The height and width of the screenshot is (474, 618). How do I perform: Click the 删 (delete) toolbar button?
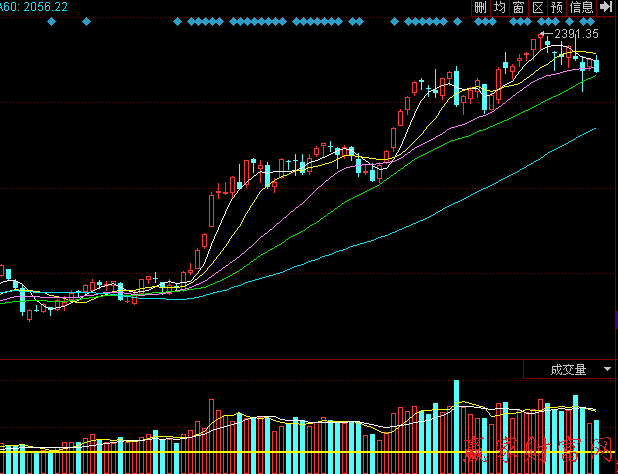pyautogui.click(x=481, y=8)
